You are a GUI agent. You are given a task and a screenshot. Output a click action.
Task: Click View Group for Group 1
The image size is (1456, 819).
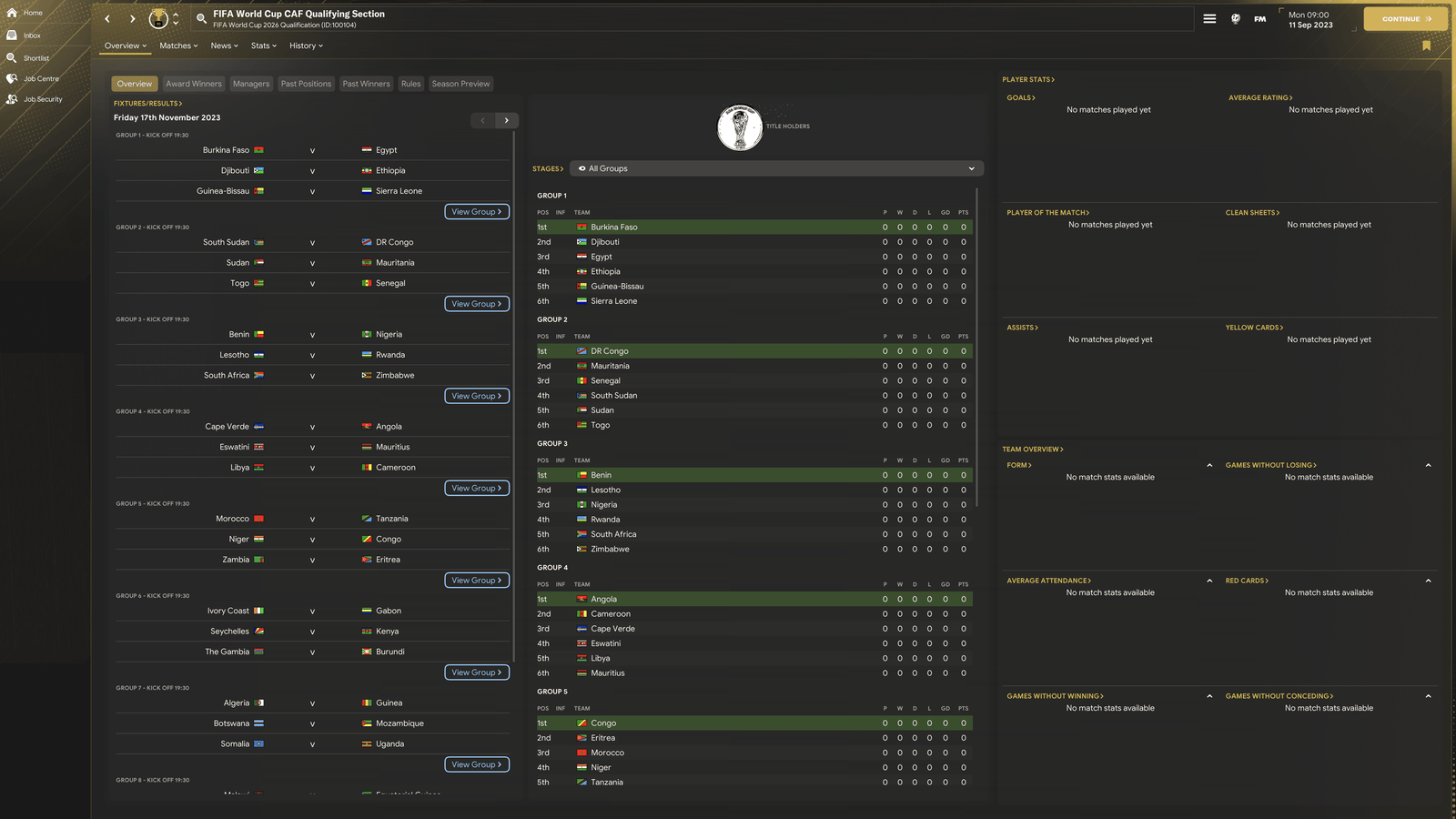click(476, 212)
